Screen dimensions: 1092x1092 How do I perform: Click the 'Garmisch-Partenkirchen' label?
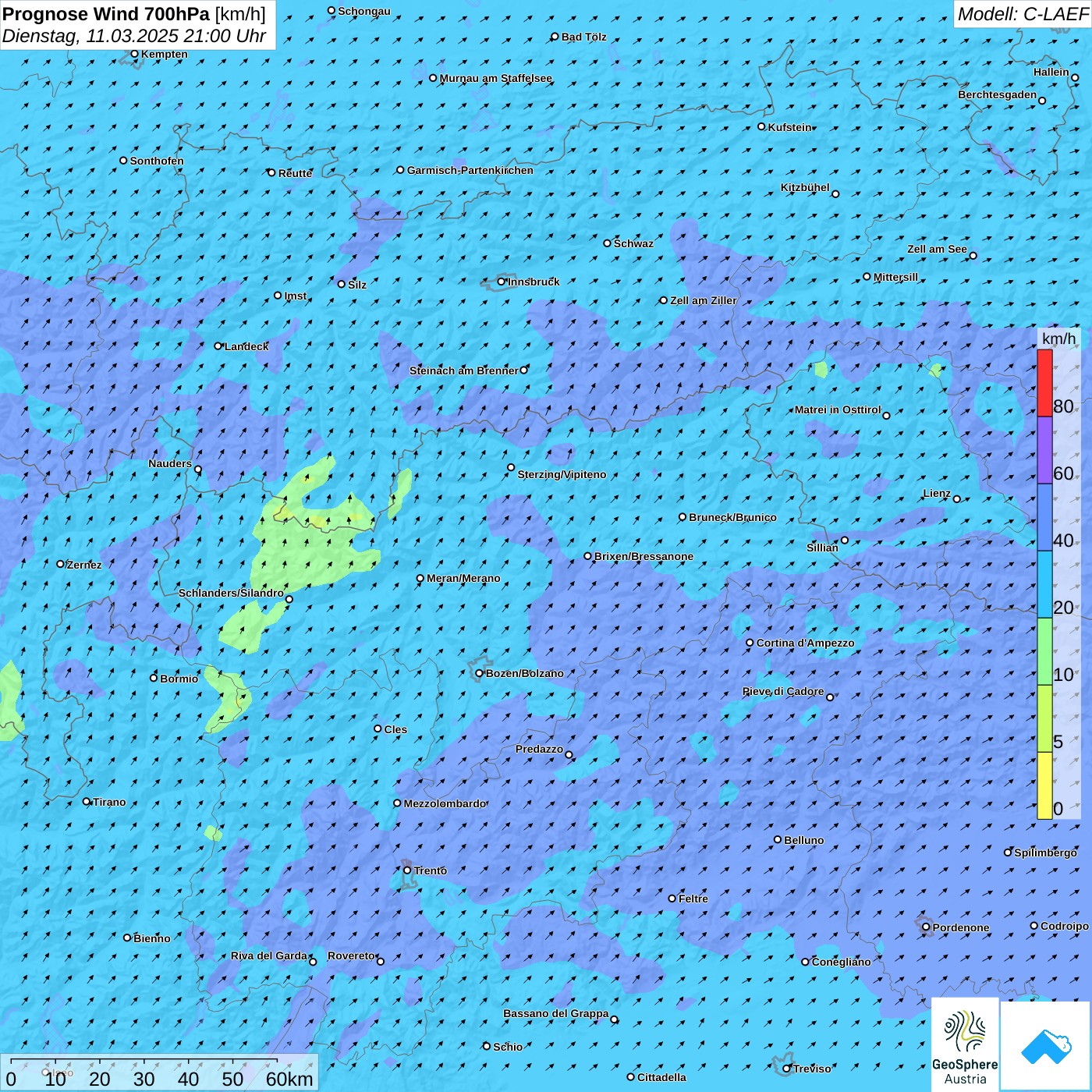coord(470,170)
